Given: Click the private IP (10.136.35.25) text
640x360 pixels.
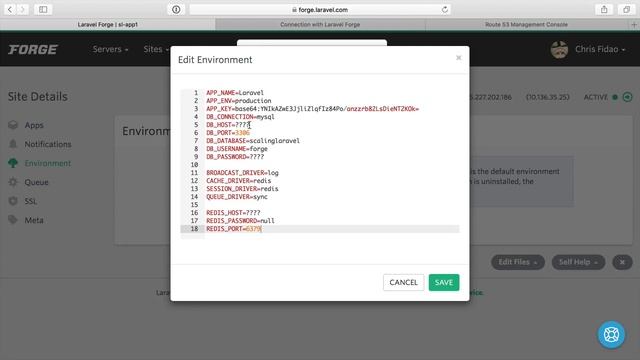Looking at the screenshot, I should point(547,97).
